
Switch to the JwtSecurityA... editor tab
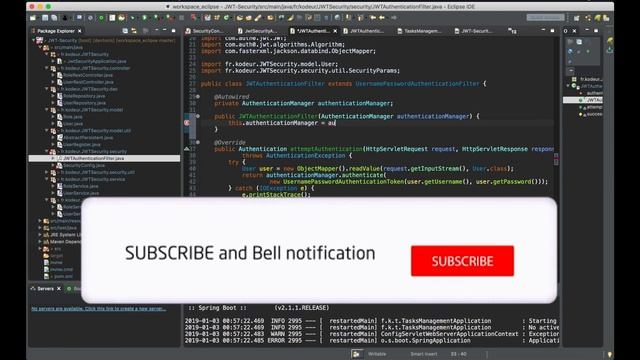(x=257, y=31)
